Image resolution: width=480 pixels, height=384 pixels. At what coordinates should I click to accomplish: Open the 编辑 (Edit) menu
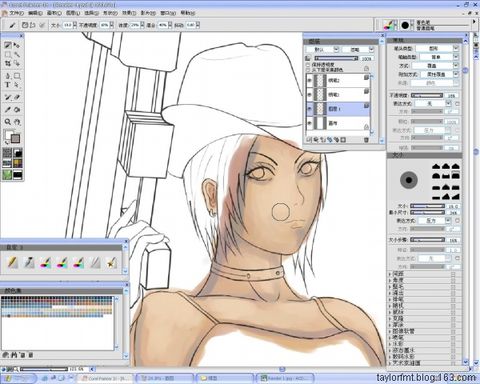pyautogui.click(x=35, y=13)
